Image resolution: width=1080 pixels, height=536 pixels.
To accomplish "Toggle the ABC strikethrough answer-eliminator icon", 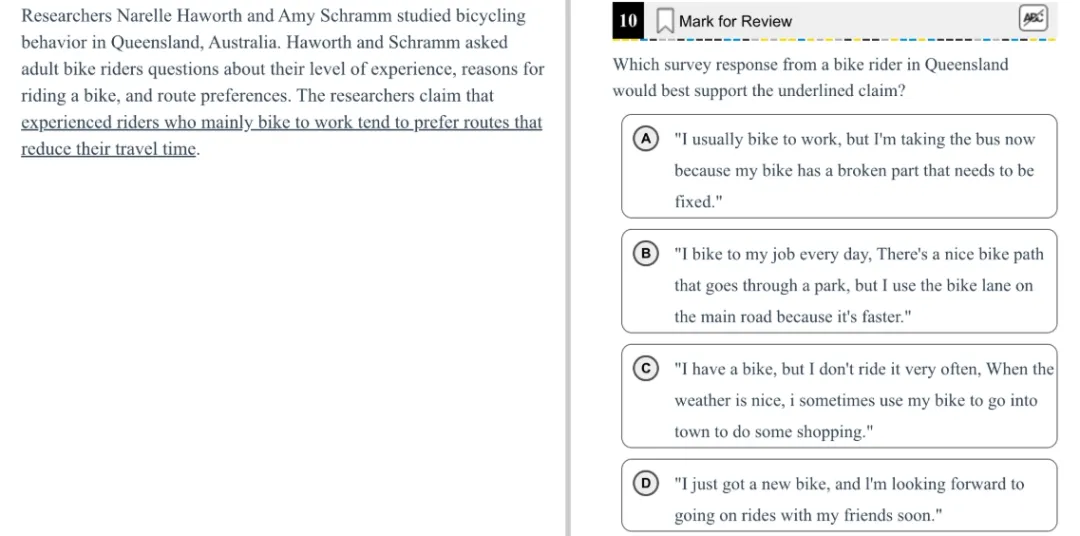I will coord(1031,19).
